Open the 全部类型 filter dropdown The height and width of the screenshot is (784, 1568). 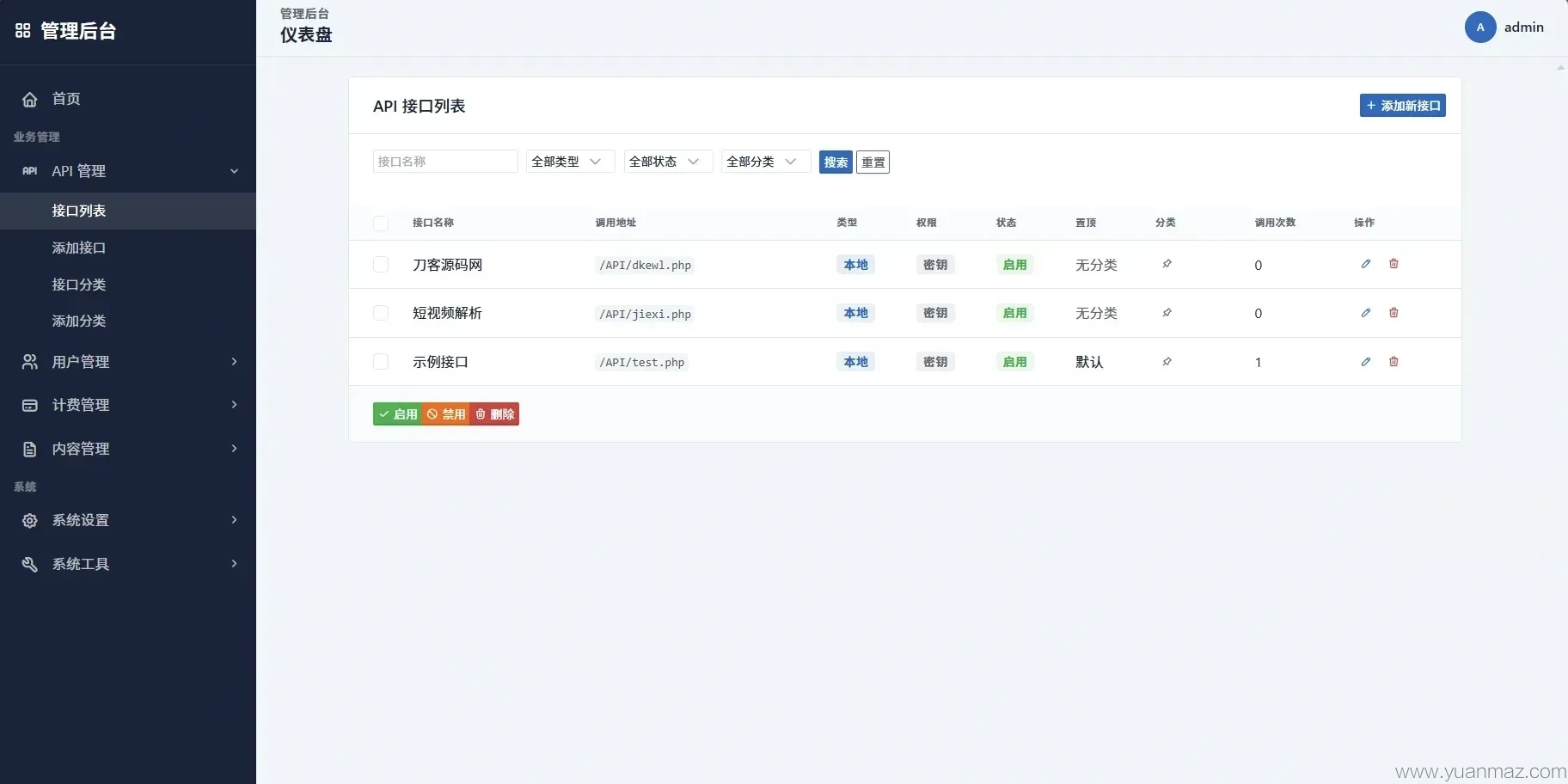[x=571, y=162]
